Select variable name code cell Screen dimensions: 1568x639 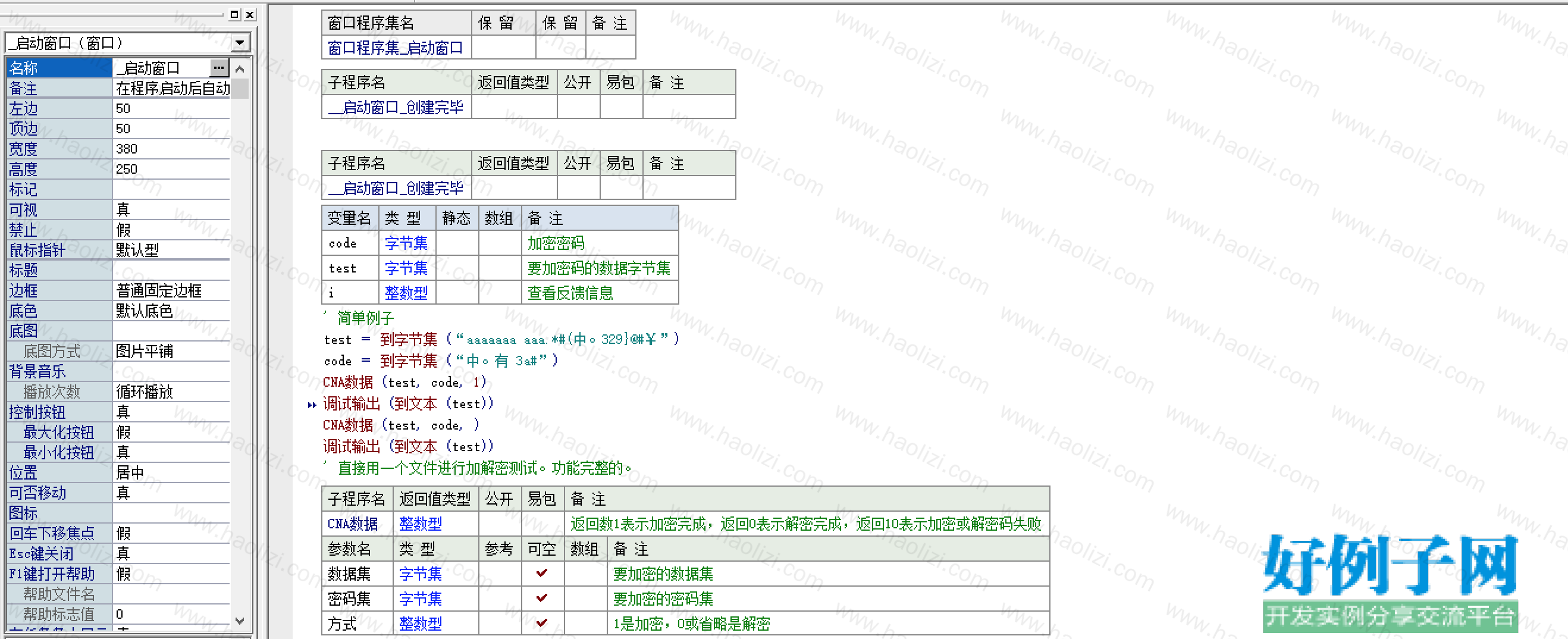350,243
